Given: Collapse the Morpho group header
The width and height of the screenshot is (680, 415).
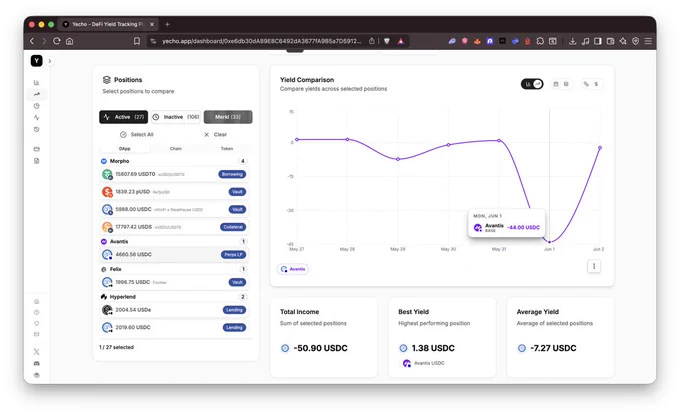Looking at the screenshot, I should click(x=173, y=161).
